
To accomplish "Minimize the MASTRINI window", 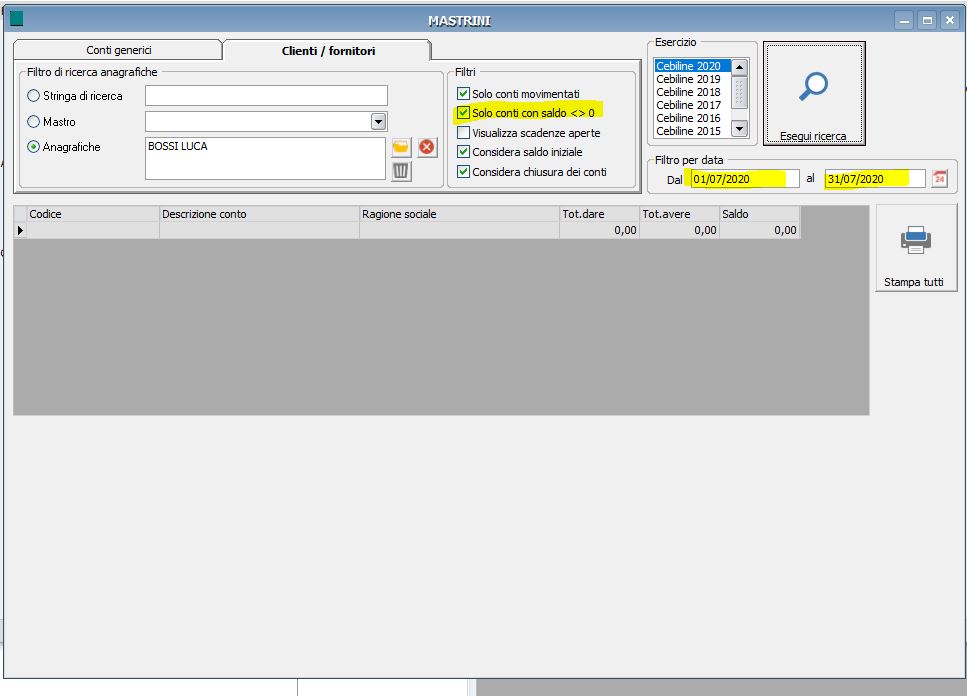I will click(904, 20).
